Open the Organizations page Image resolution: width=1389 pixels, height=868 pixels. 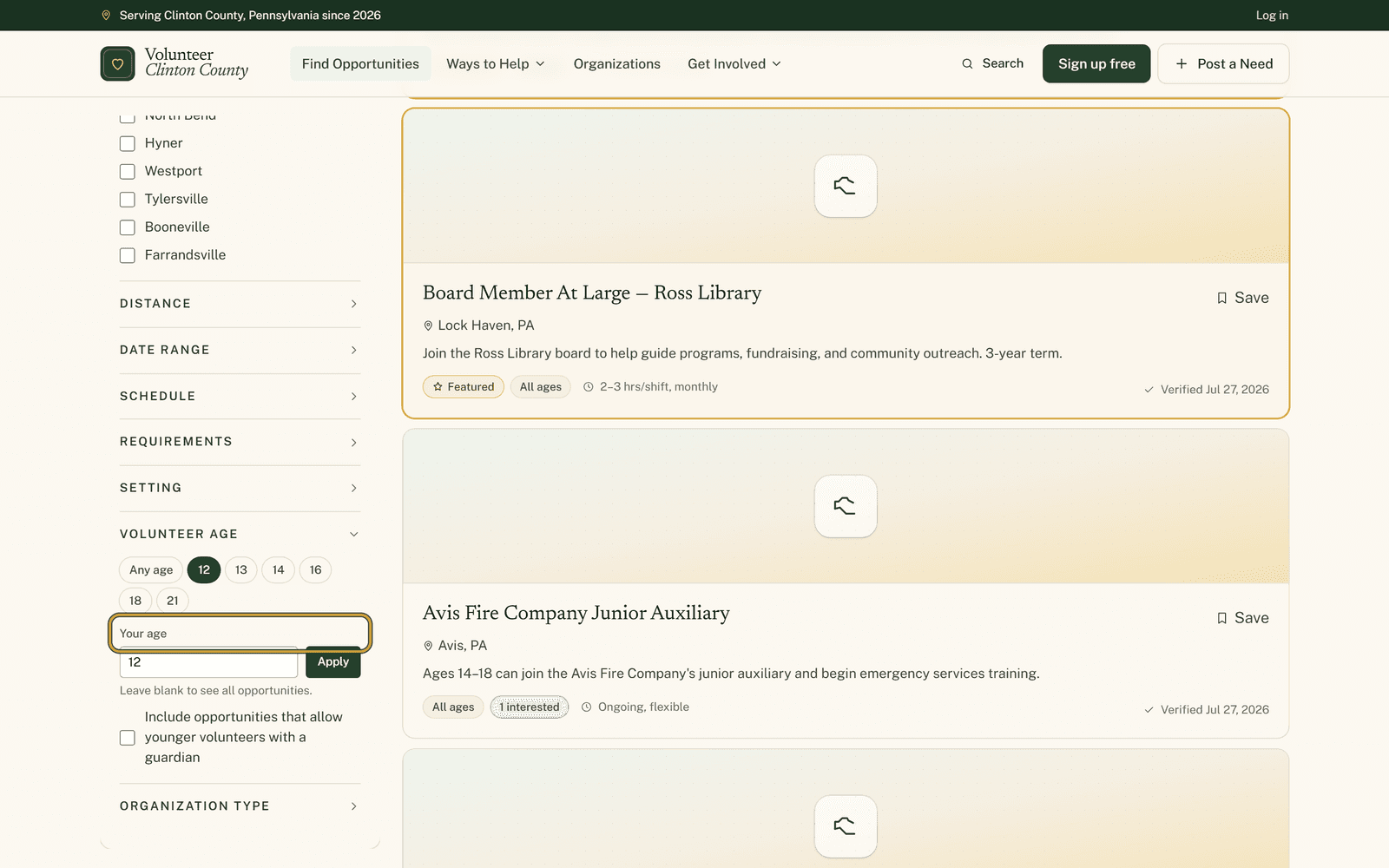point(617,63)
